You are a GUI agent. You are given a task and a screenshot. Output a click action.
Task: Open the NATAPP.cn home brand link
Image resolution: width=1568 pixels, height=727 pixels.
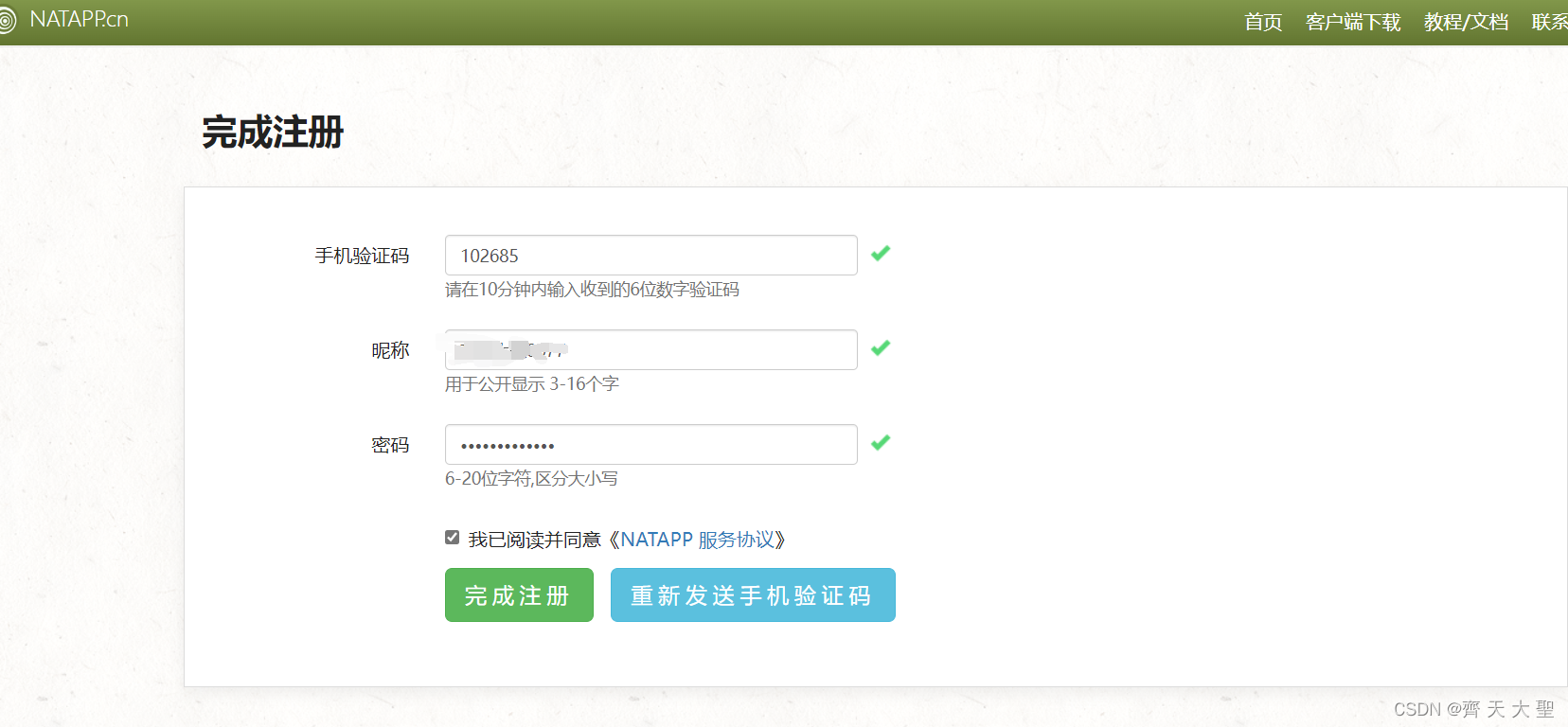[79, 20]
